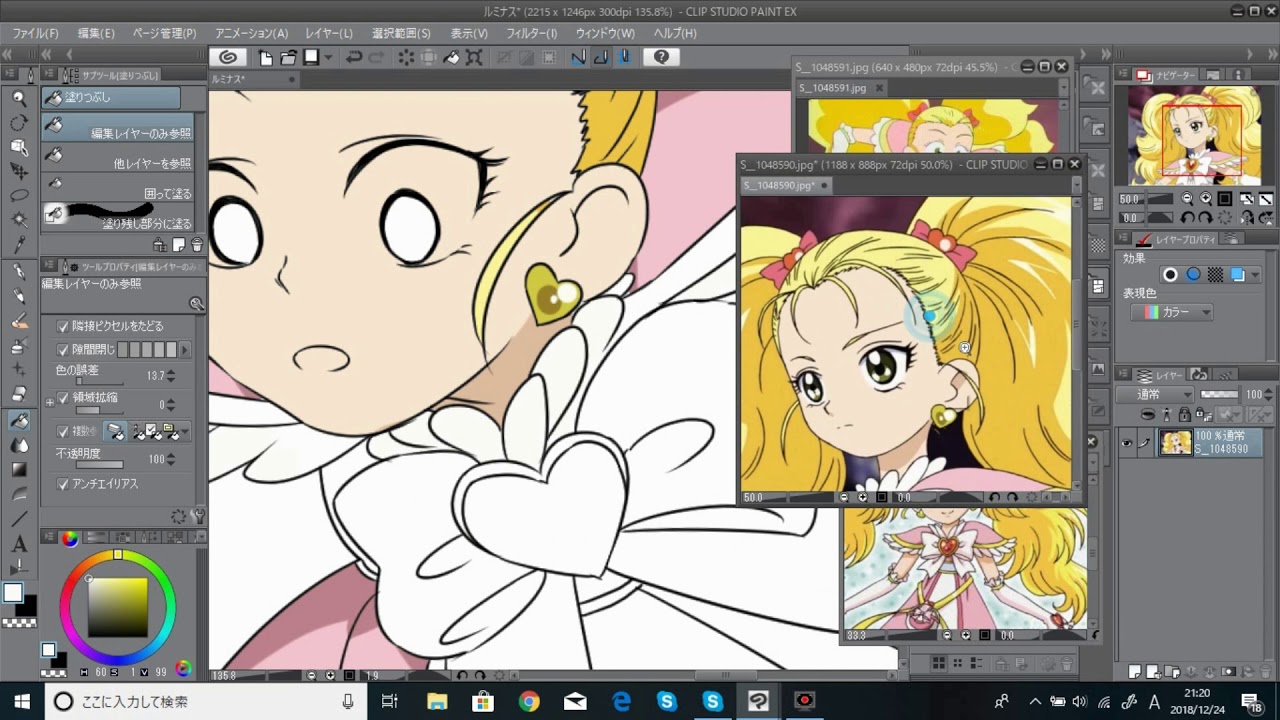Select the Move layer tool
Image resolution: width=1280 pixels, height=720 pixels.
tap(19, 171)
